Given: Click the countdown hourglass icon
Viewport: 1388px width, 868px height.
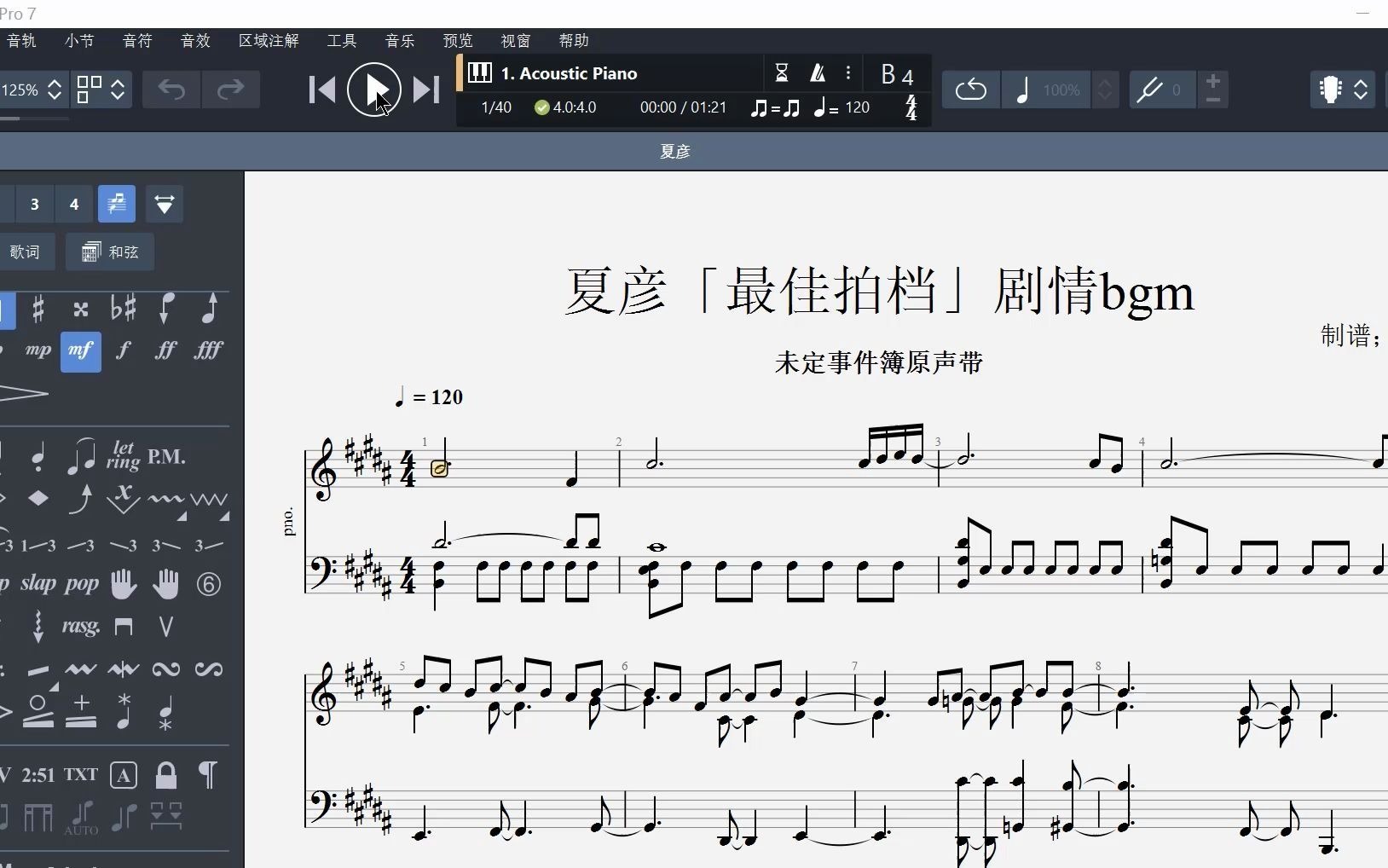Looking at the screenshot, I should pyautogui.click(x=783, y=73).
